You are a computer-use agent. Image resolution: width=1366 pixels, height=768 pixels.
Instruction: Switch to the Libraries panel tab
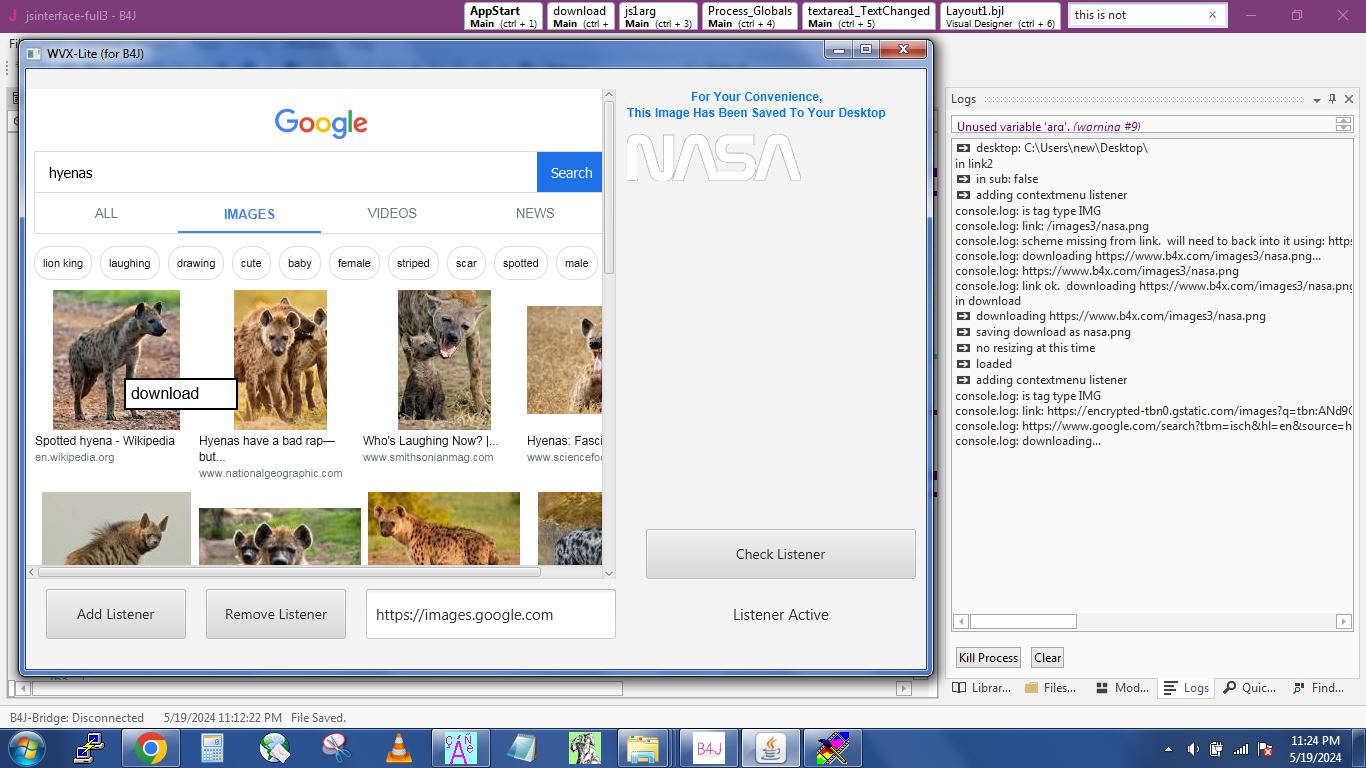pos(981,688)
